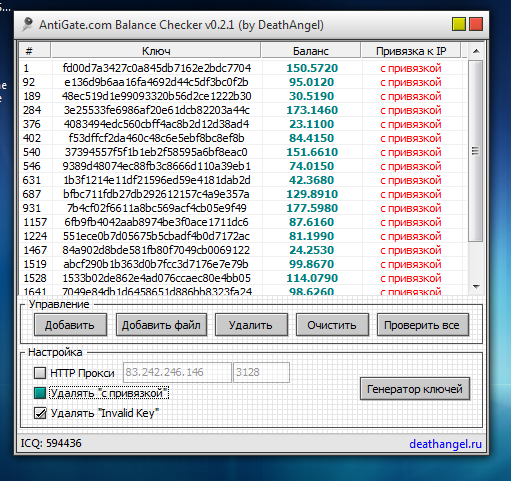Click the scrollbar up arrow
The image size is (511, 481).
click(476, 51)
